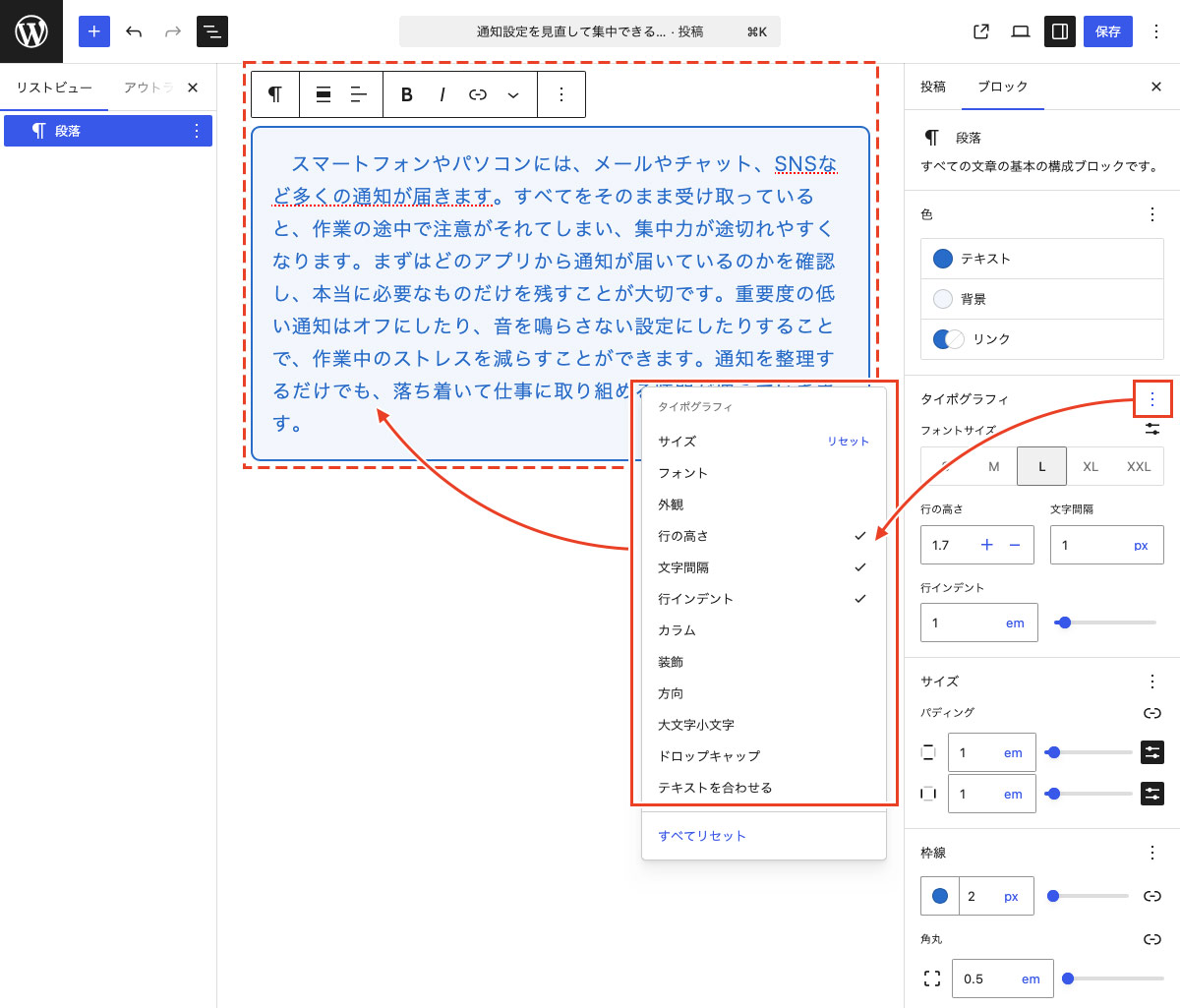Open block toolbar options menu

pyautogui.click(x=561, y=94)
